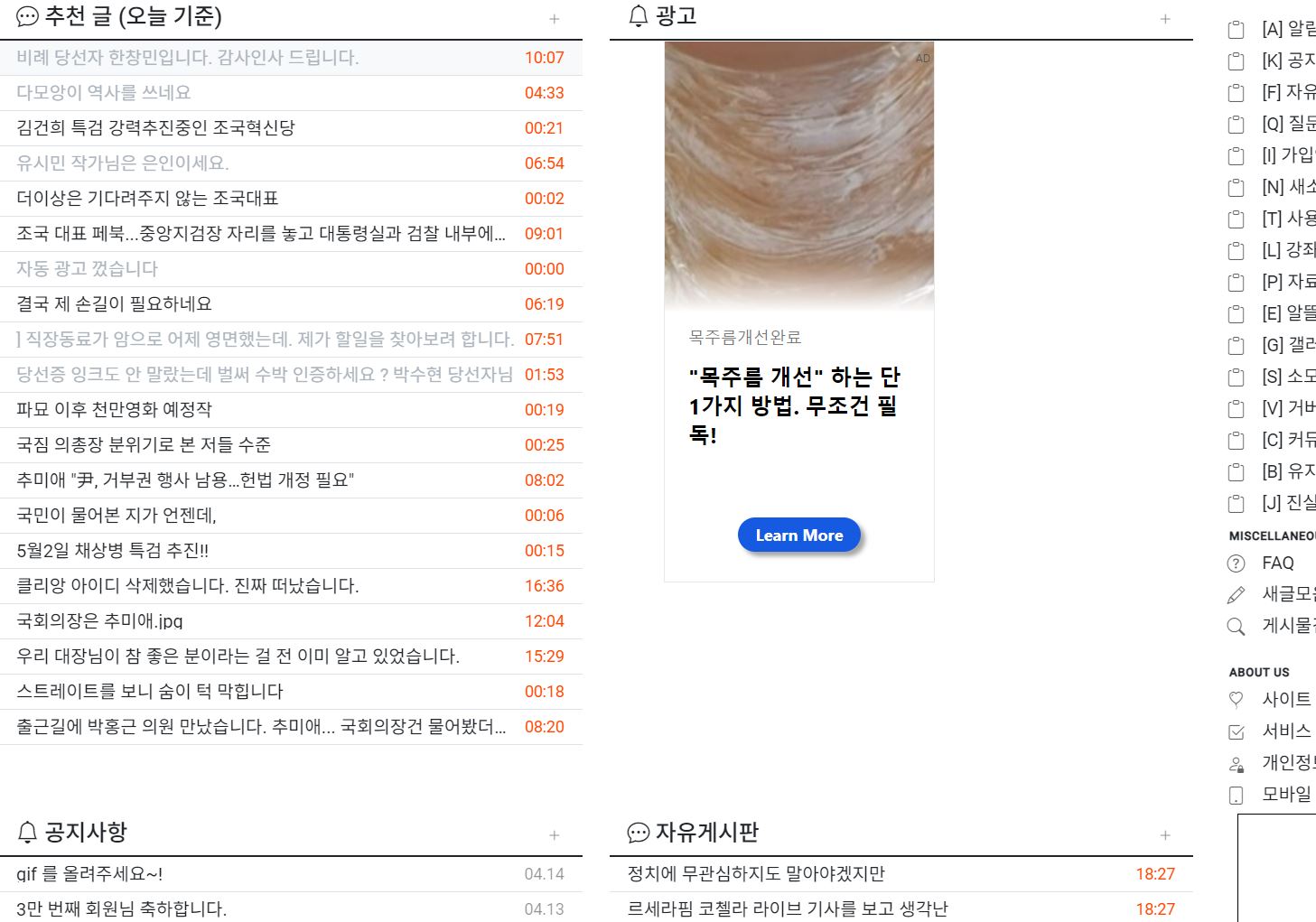Open post 5월2일 채상병 특검 추진!!

[113, 551]
